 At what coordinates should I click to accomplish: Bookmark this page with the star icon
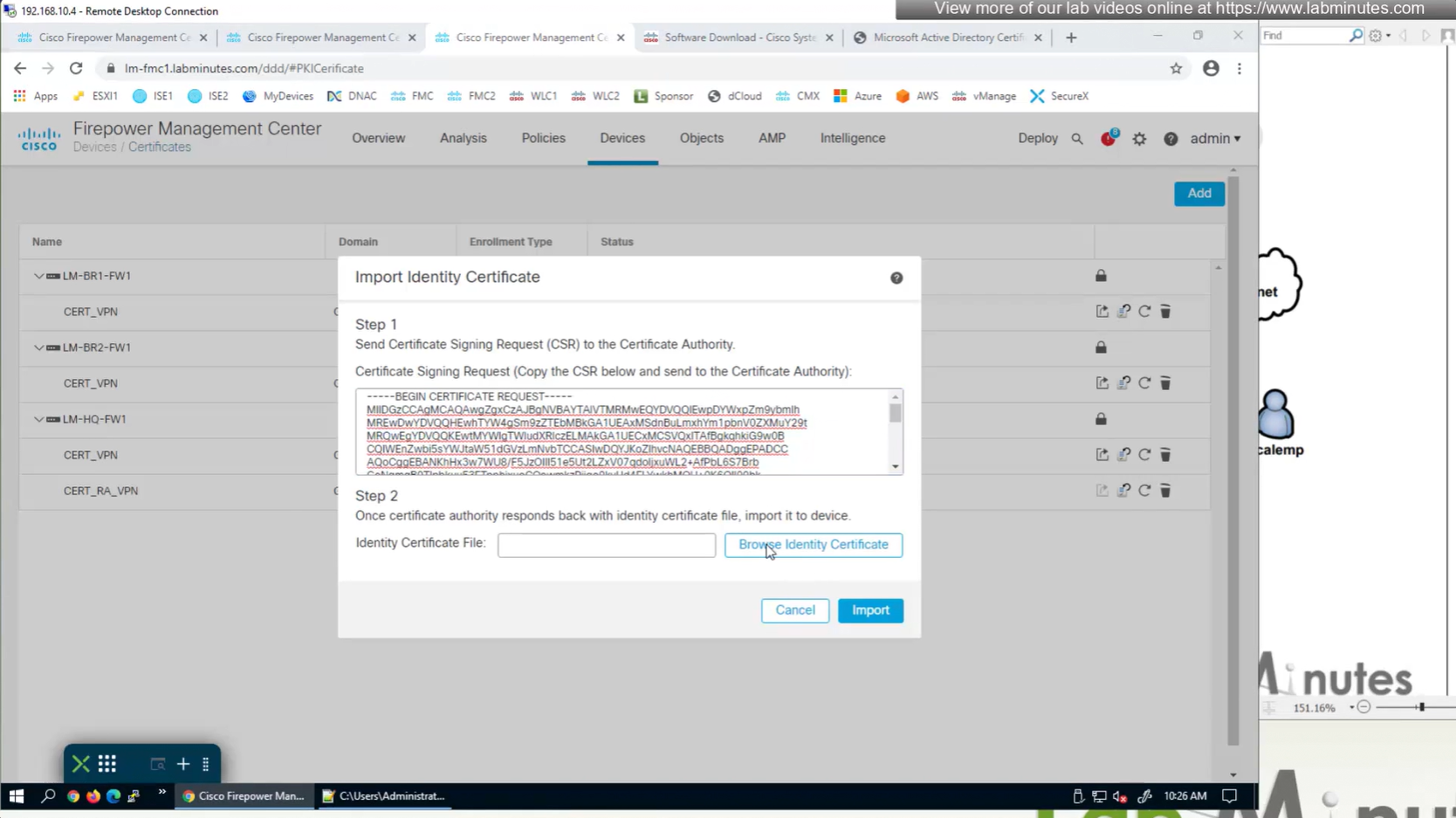coord(1176,68)
